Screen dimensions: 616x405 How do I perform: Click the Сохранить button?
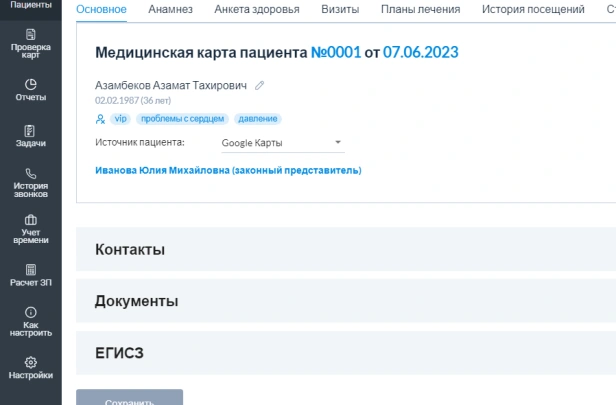pyautogui.click(x=129, y=398)
